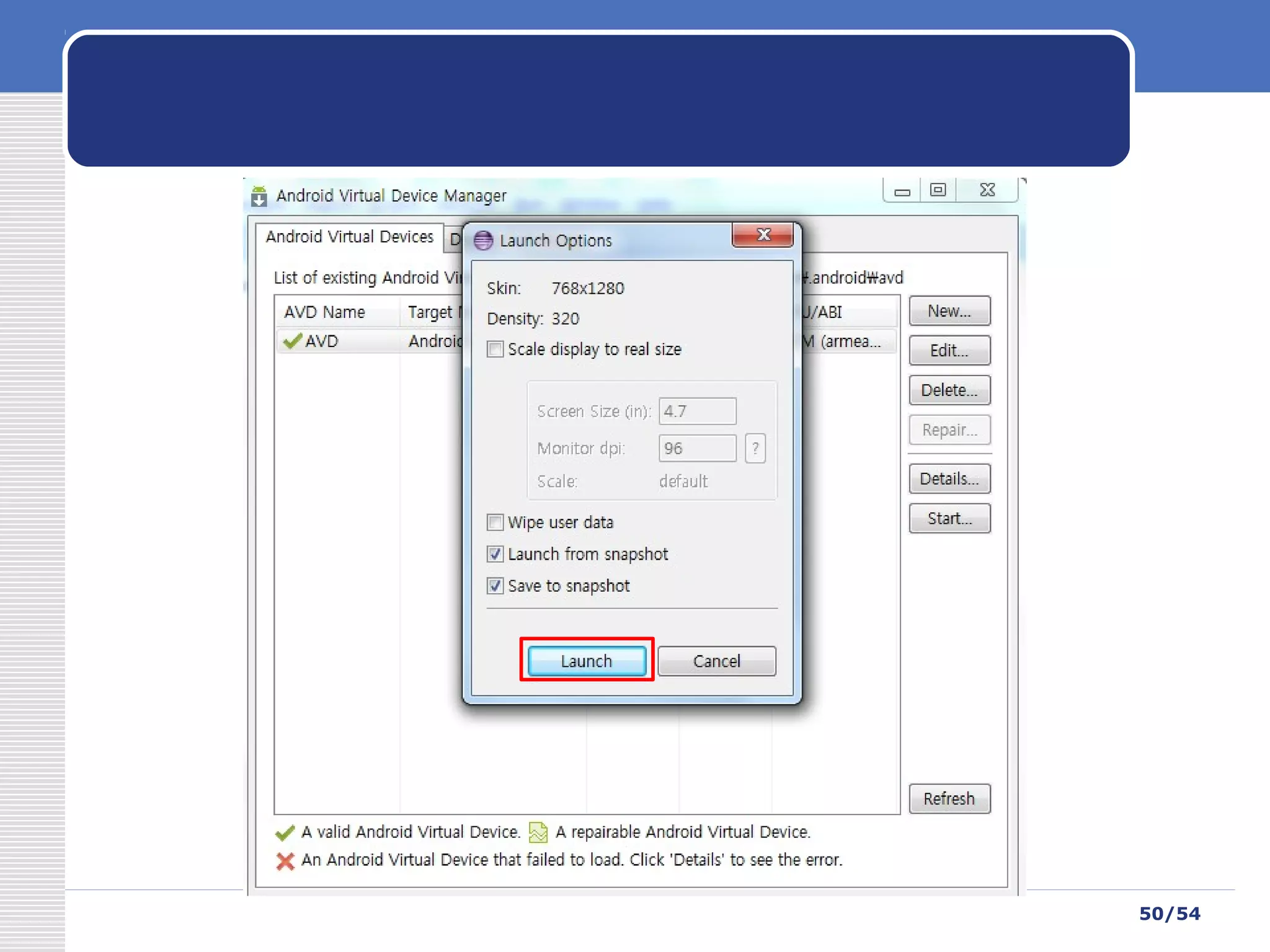Maximize the Android Virtual Device Manager window
The image size is (1270, 952).
click(x=938, y=190)
